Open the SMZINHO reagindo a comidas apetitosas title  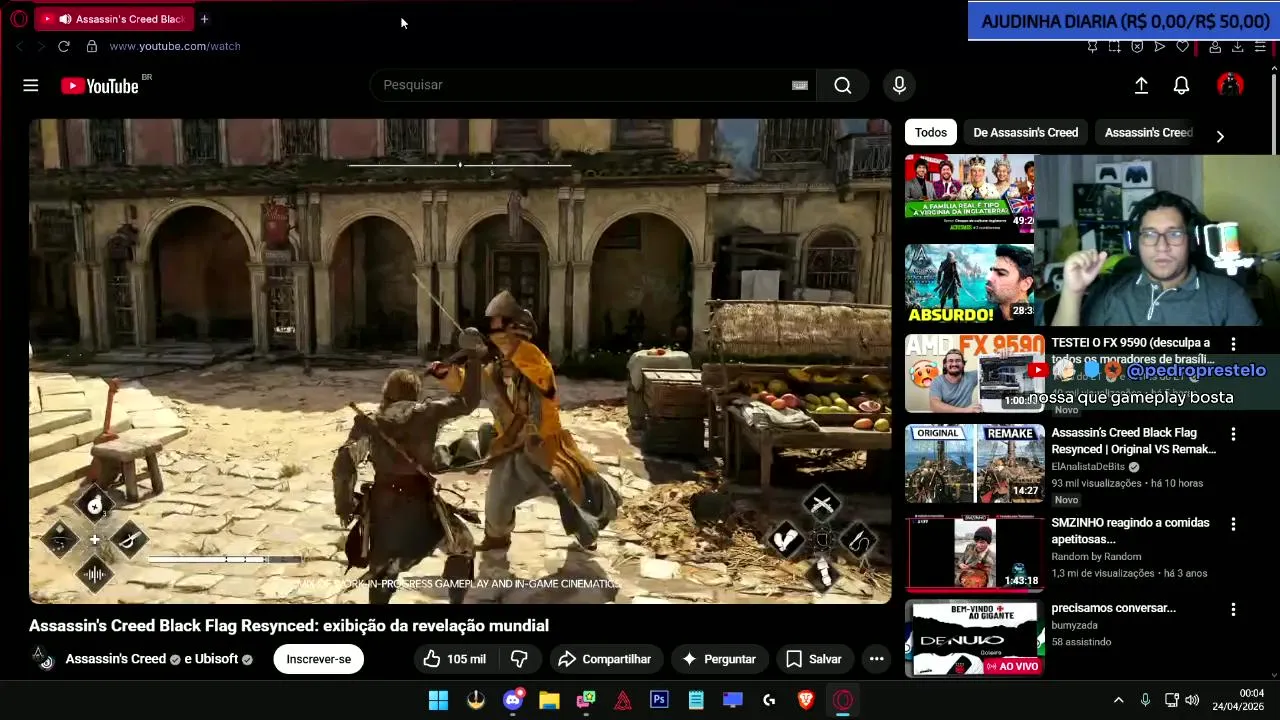[1130, 531]
